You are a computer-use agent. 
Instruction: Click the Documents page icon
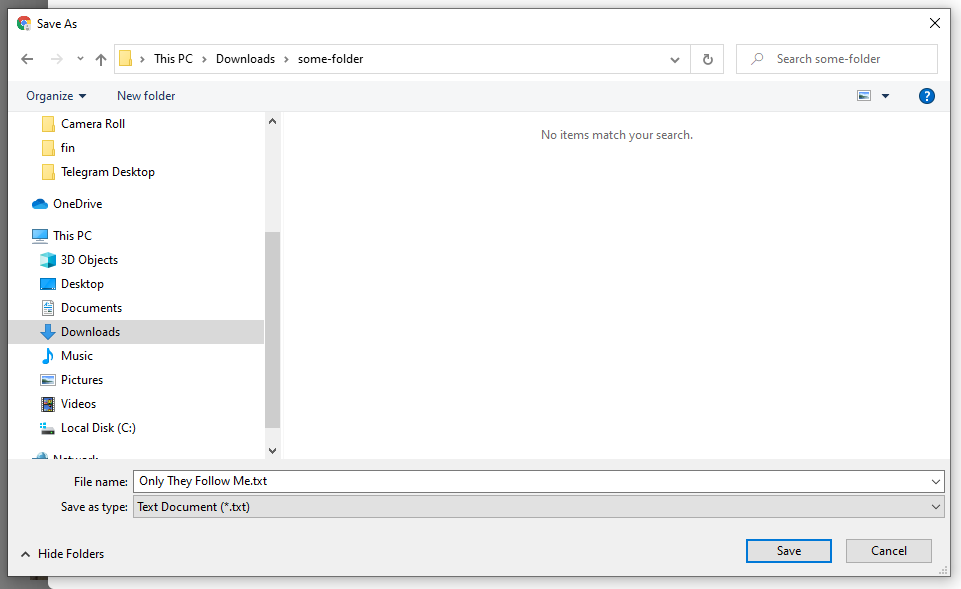point(48,308)
